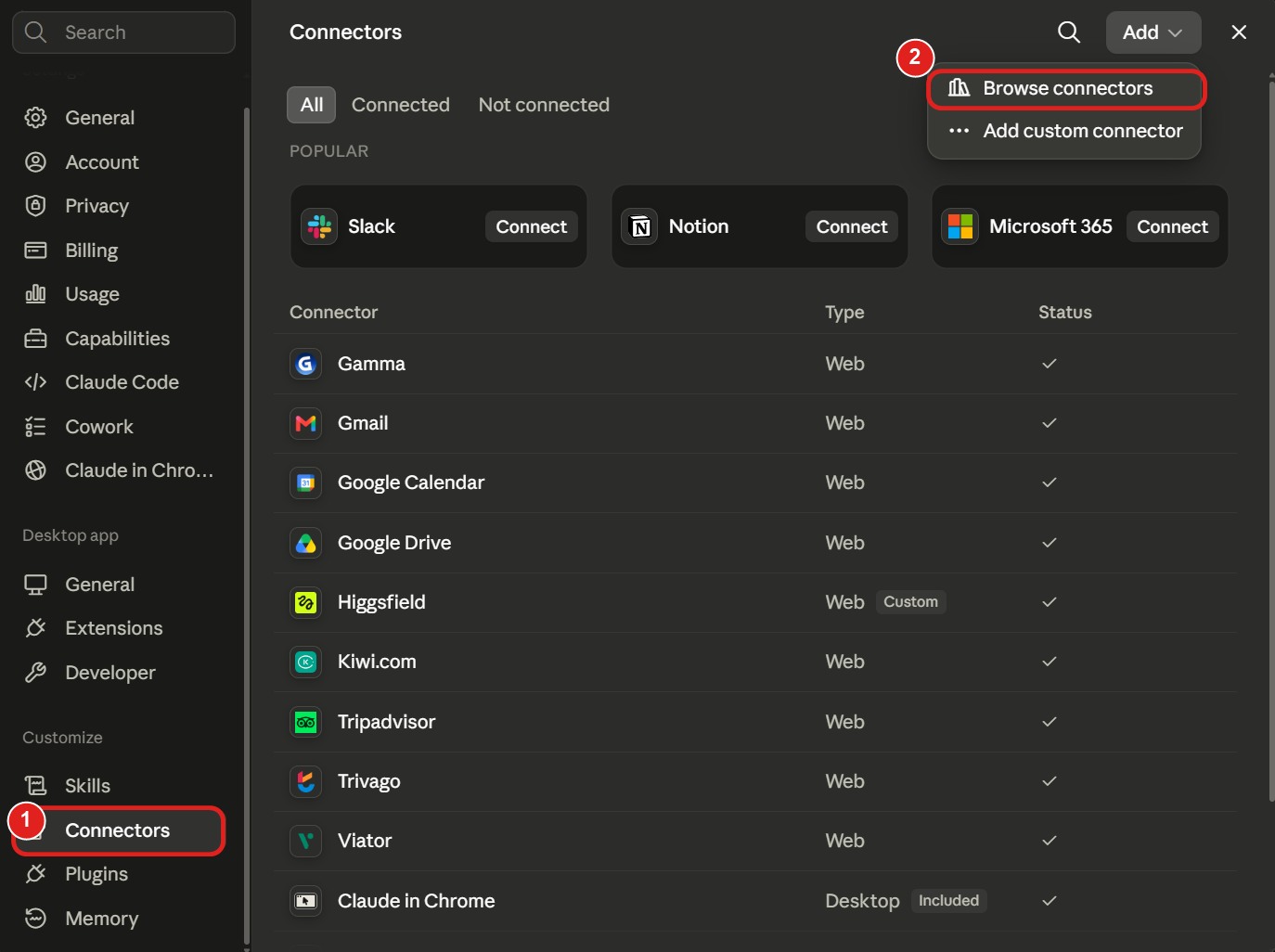Connect the Slack connector

(532, 226)
